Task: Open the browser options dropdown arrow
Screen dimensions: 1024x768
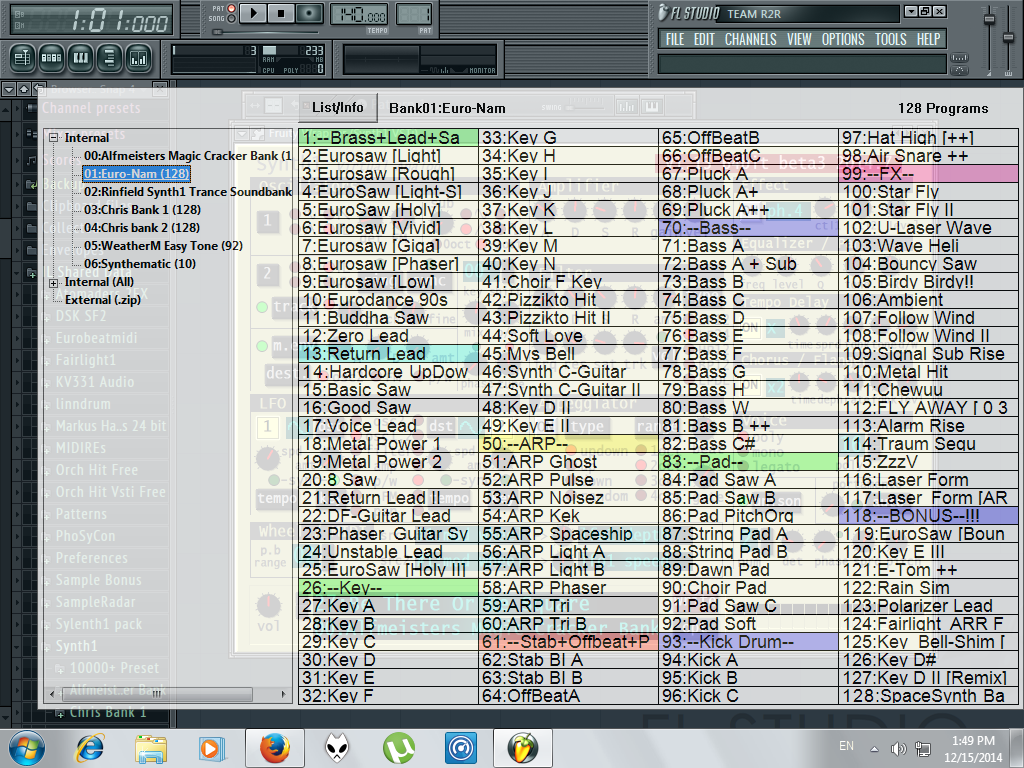Action: pyautogui.click(x=9, y=89)
